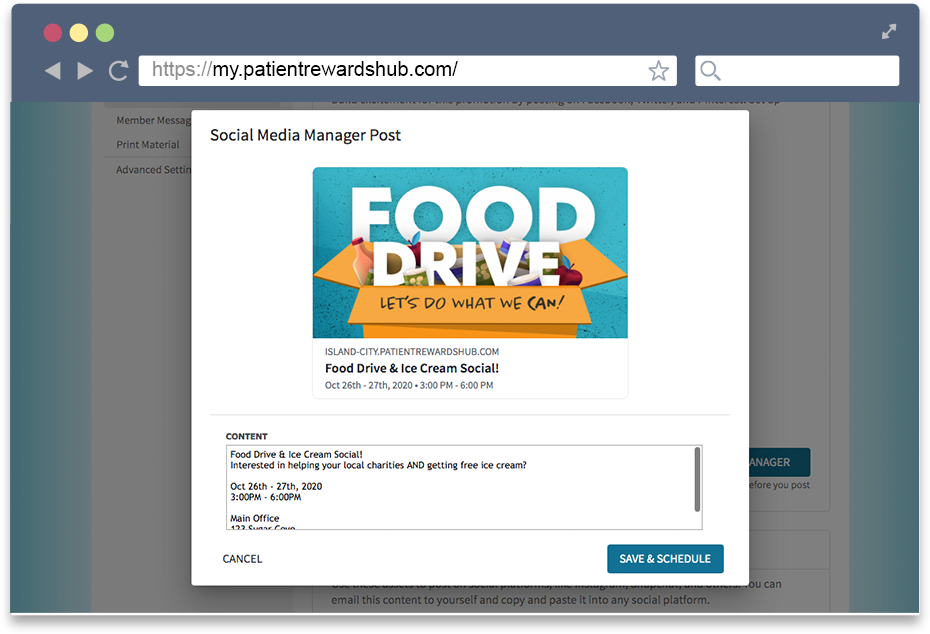Viewport: 930px width, 634px height.
Task: Go back with the browser back arrow
Action: click(x=53, y=71)
